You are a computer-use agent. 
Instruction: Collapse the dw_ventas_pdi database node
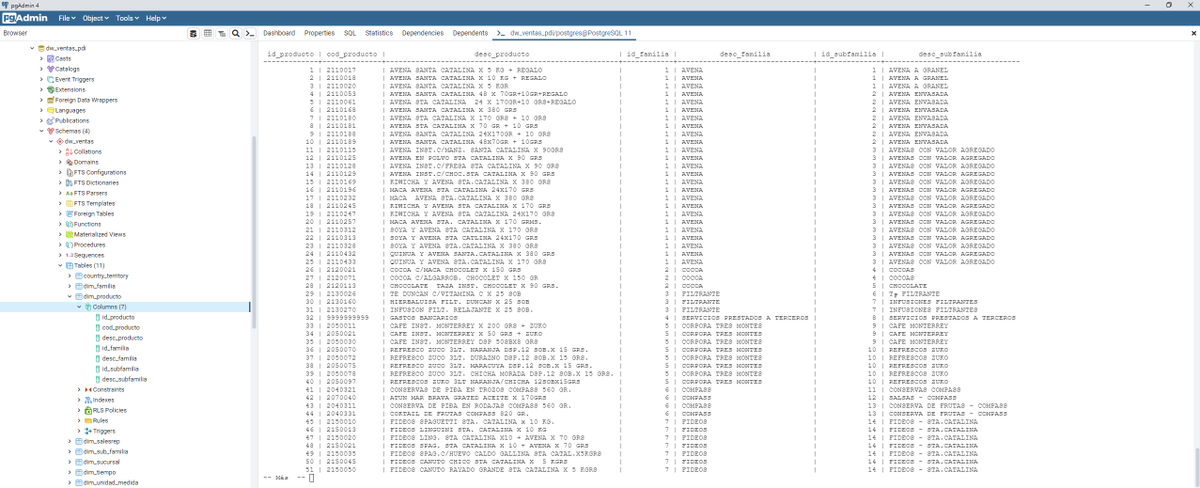pos(33,47)
